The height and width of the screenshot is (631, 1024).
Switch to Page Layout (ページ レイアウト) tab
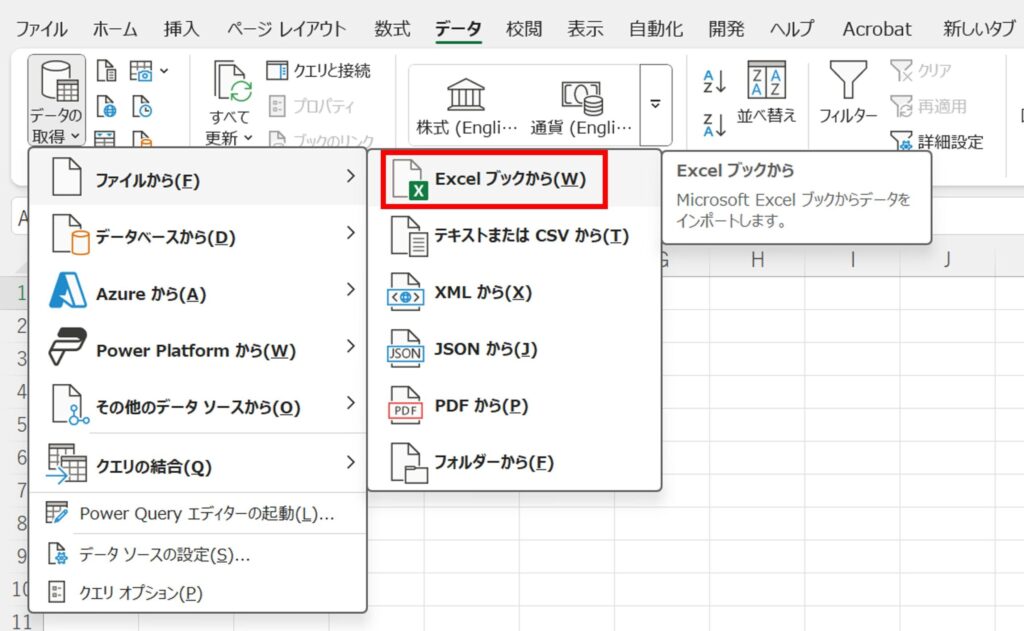(286, 29)
